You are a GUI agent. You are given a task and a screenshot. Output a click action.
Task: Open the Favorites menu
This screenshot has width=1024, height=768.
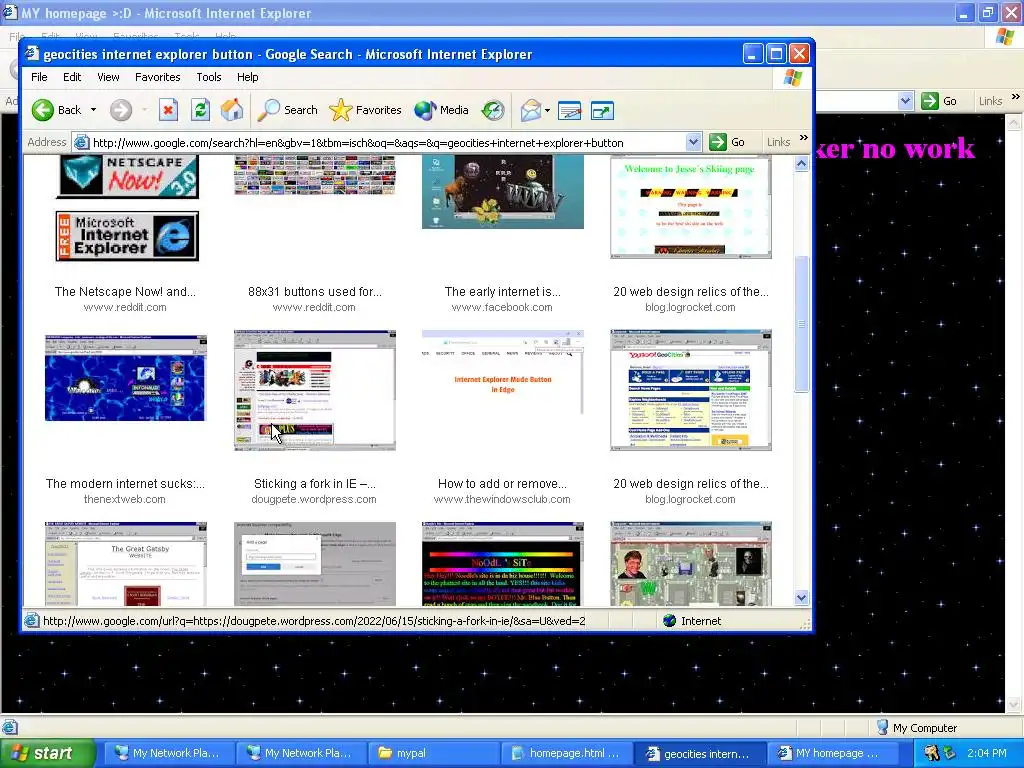pos(157,77)
